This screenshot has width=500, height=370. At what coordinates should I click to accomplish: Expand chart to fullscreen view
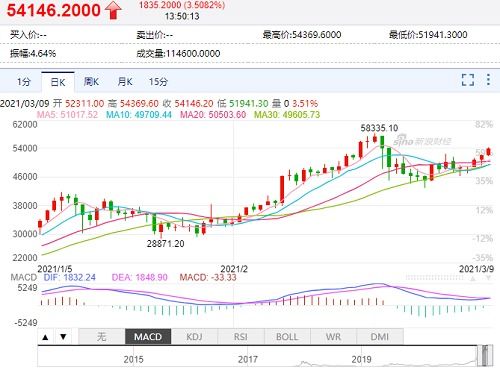point(468,80)
